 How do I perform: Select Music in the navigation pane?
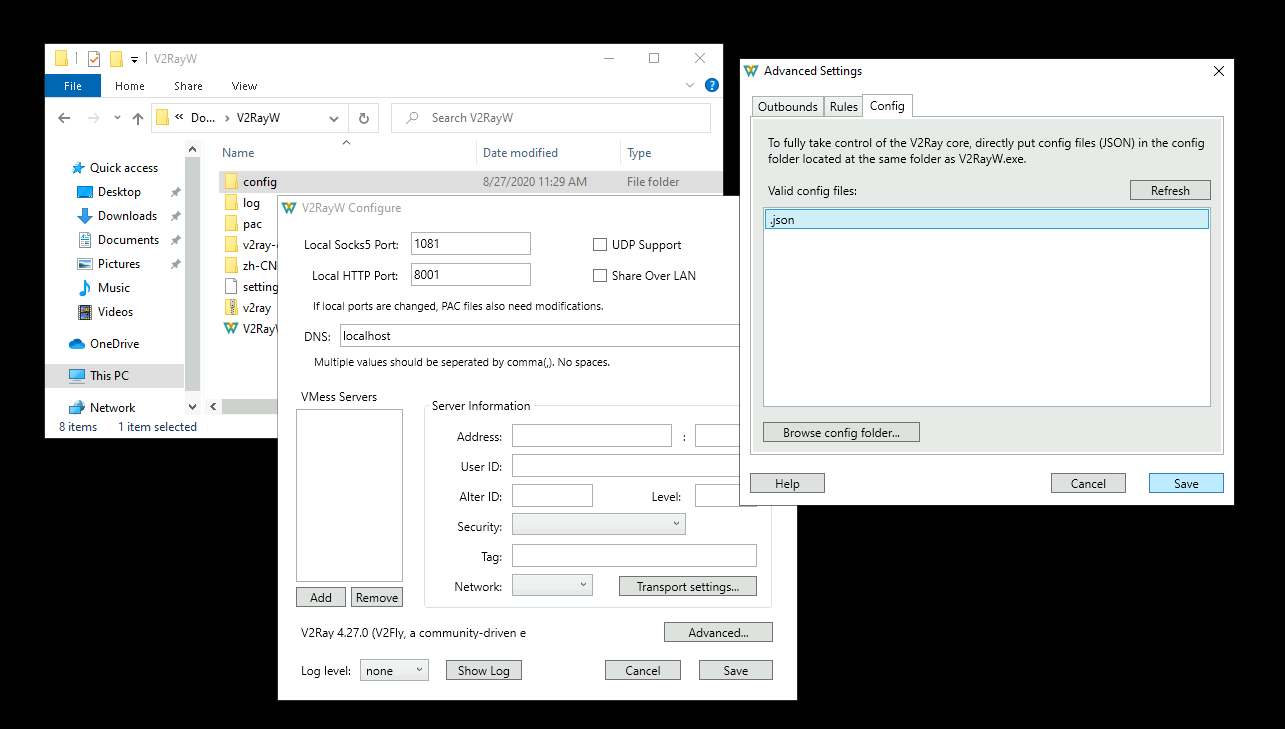pyautogui.click(x=104, y=288)
